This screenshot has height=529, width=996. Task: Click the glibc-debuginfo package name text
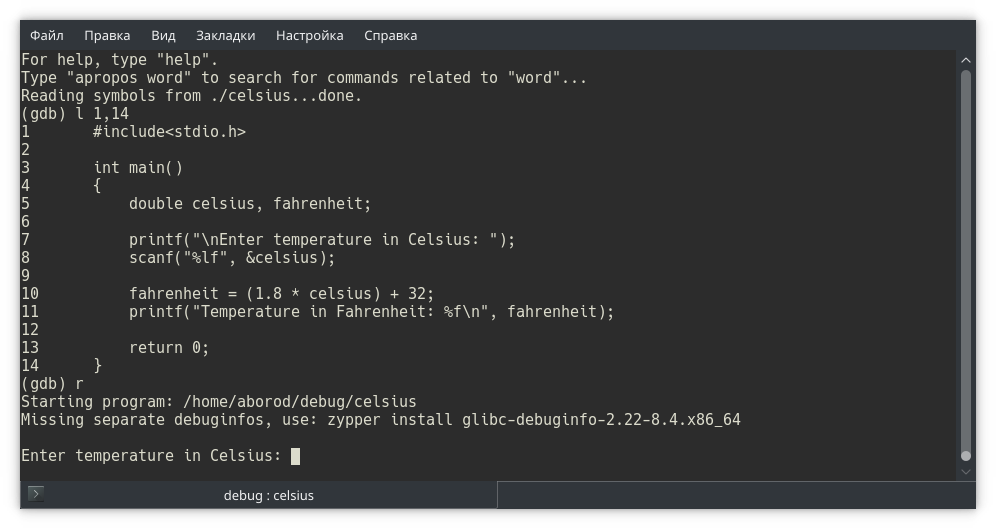point(601,420)
